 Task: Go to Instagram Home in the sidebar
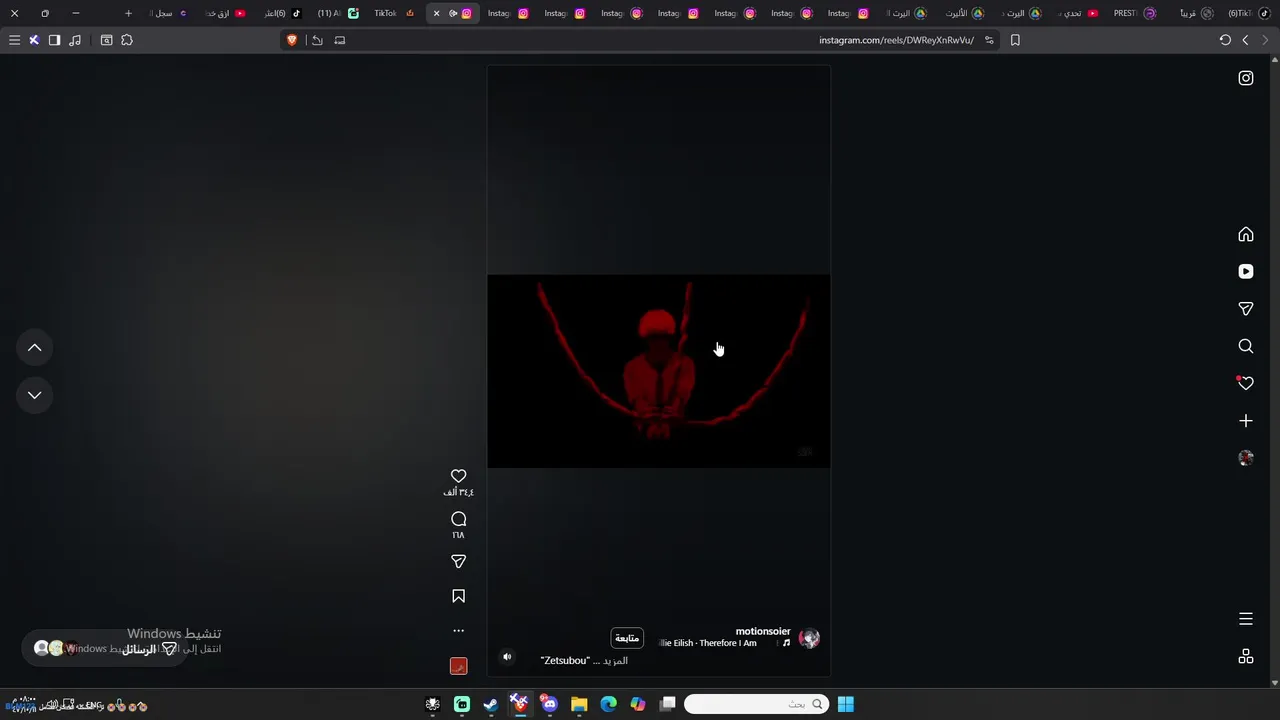tap(1246, 234)
